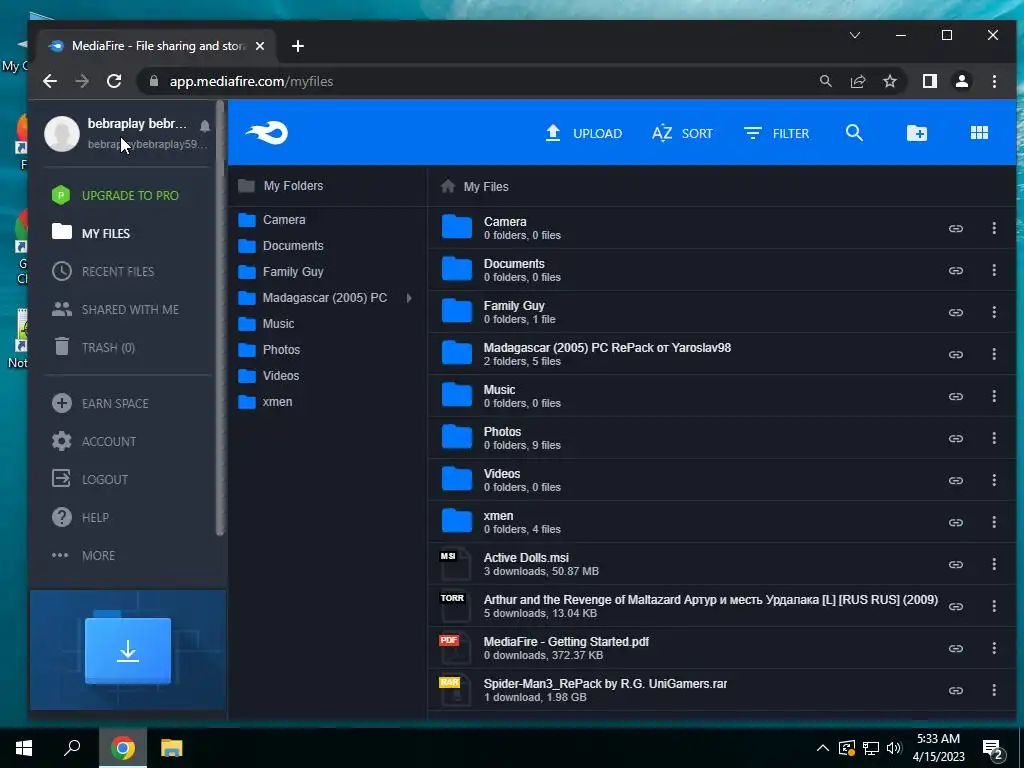This screenshot has height=768, width=1024.
Task: Open SHARED WITH ME section
Action: (x=115, y=310)
